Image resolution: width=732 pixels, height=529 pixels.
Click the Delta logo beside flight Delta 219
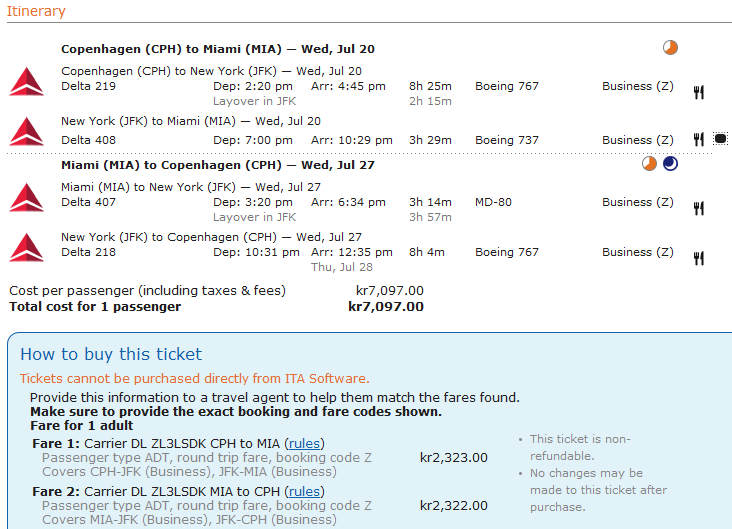[x=26, y=80]
